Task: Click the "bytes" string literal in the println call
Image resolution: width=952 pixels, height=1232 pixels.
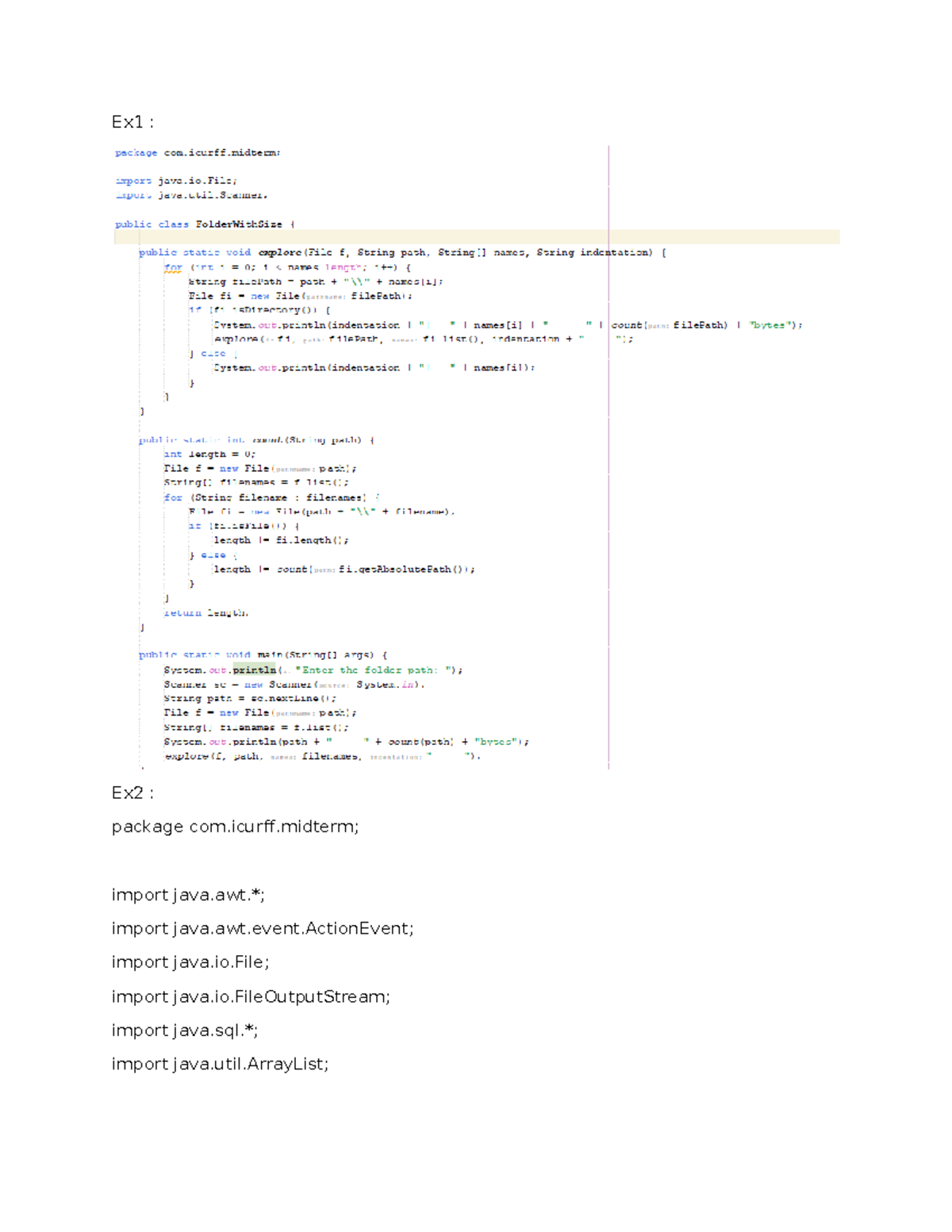Action: (767, 324)
